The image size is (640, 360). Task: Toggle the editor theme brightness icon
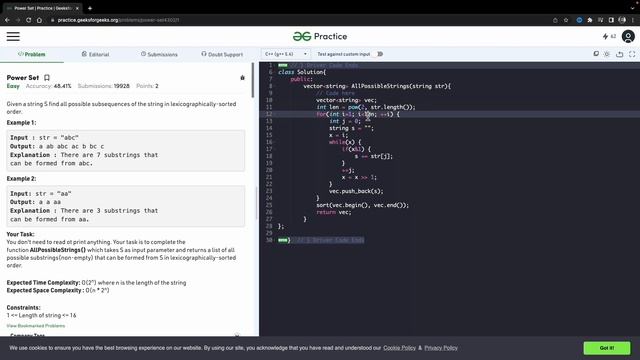point(607,54)
